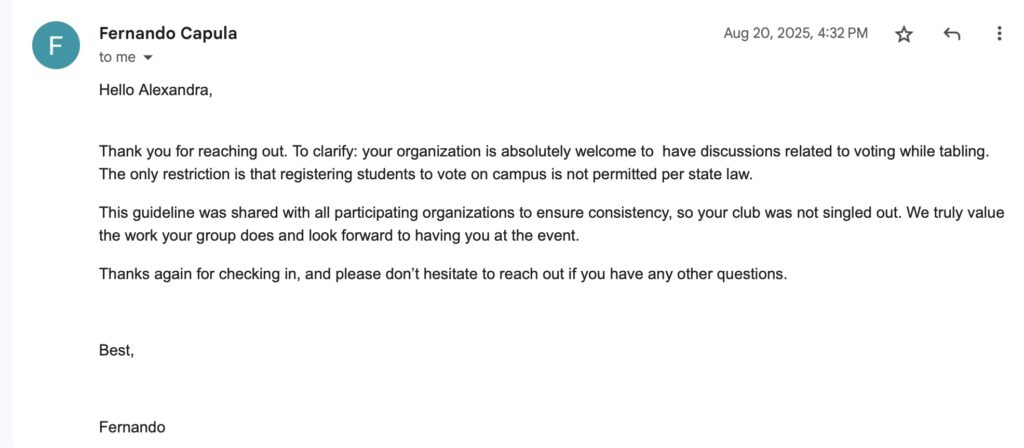The image size is (1024, 448).
Task: Click the "Thank you for reaching out" sentence
Action: click(x=192, y=151)
